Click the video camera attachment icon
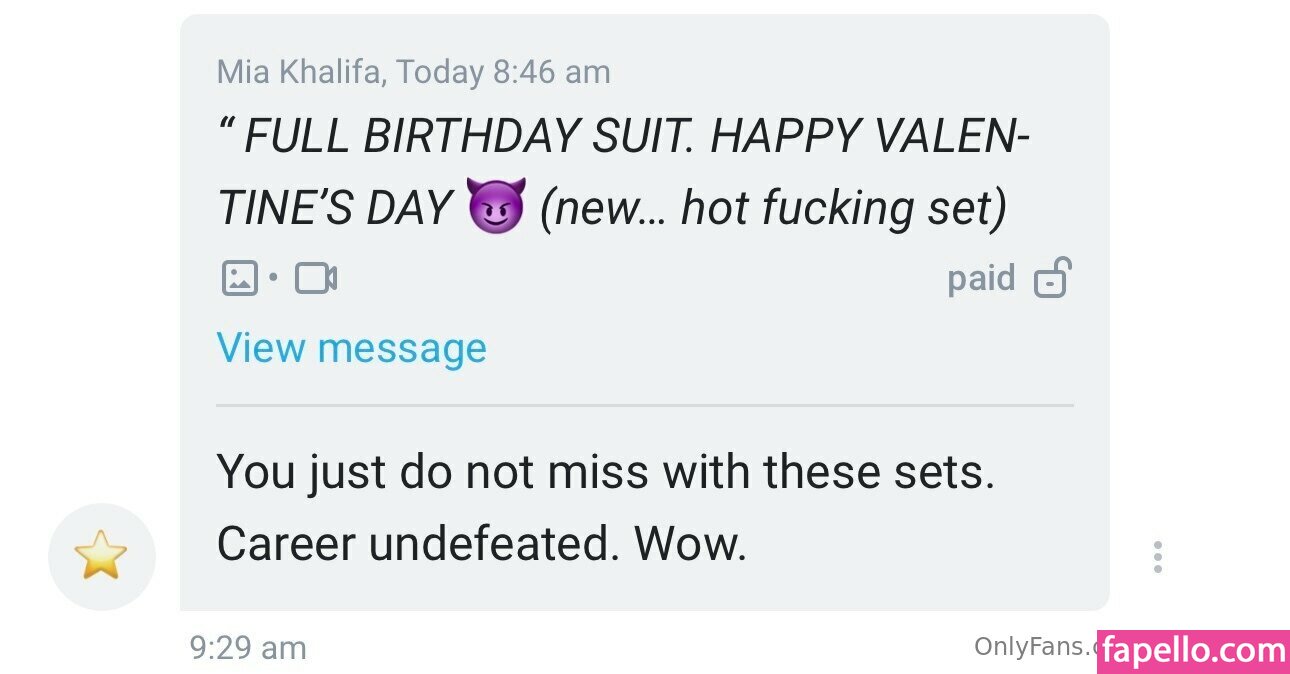Image resolution: width=1290 pixels, height=674 pixels. 316,278
